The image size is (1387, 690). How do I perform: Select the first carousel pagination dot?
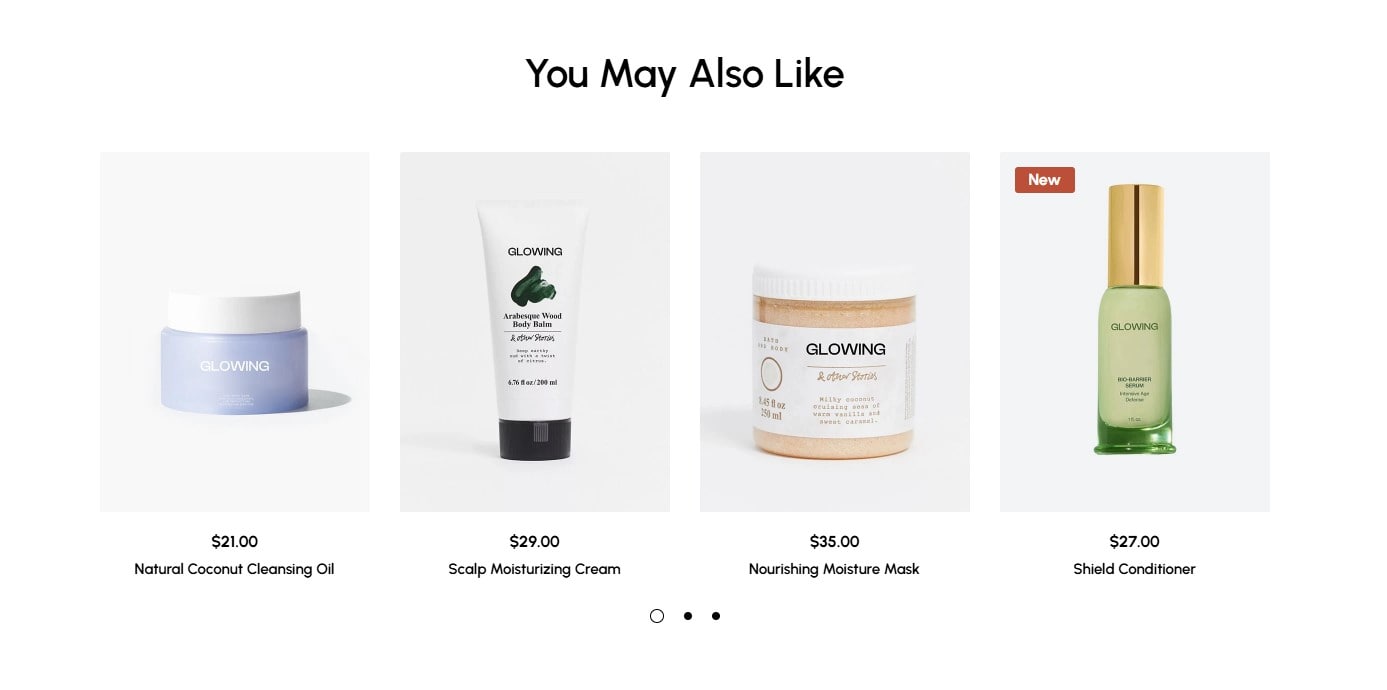[x=657, y=616]
